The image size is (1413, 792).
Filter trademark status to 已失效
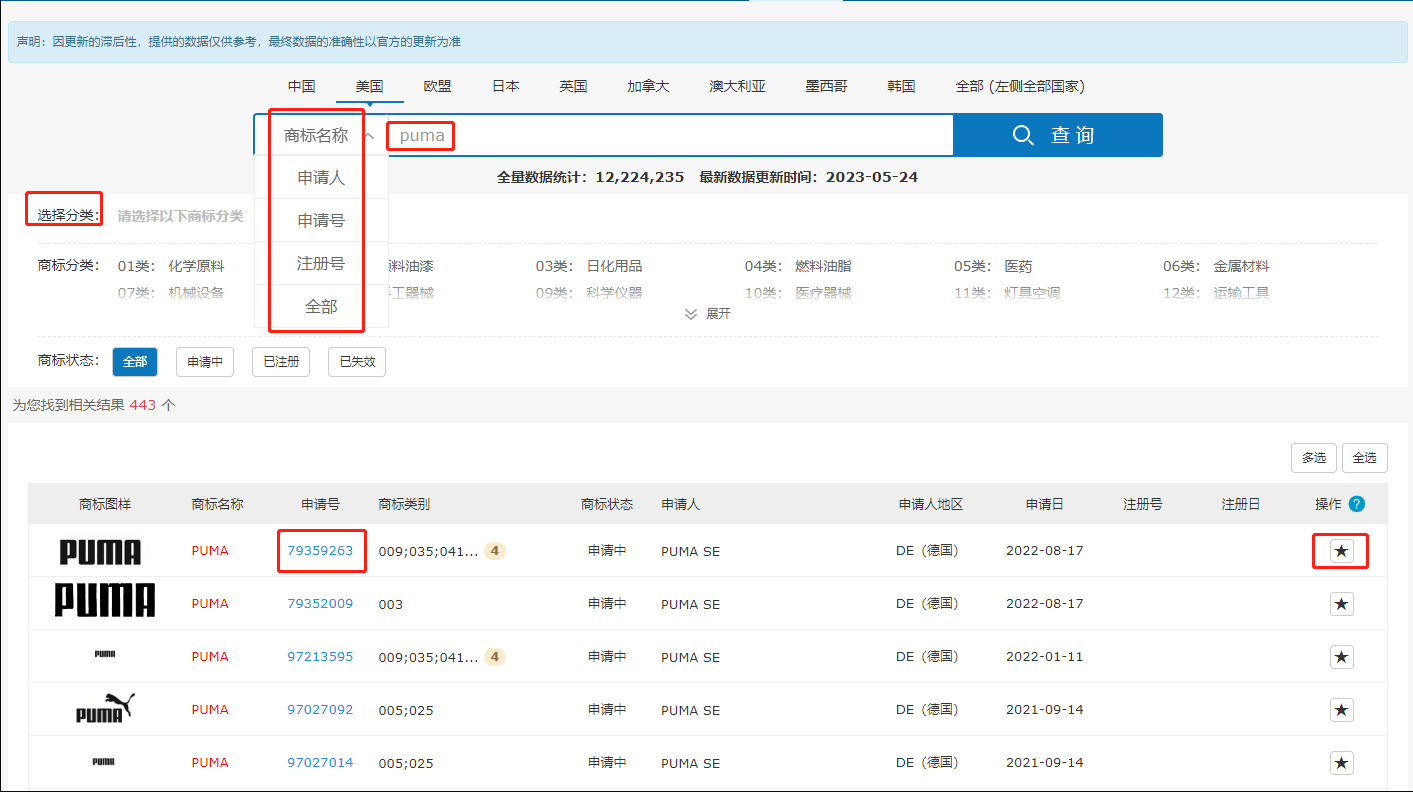tap(357, 362)
